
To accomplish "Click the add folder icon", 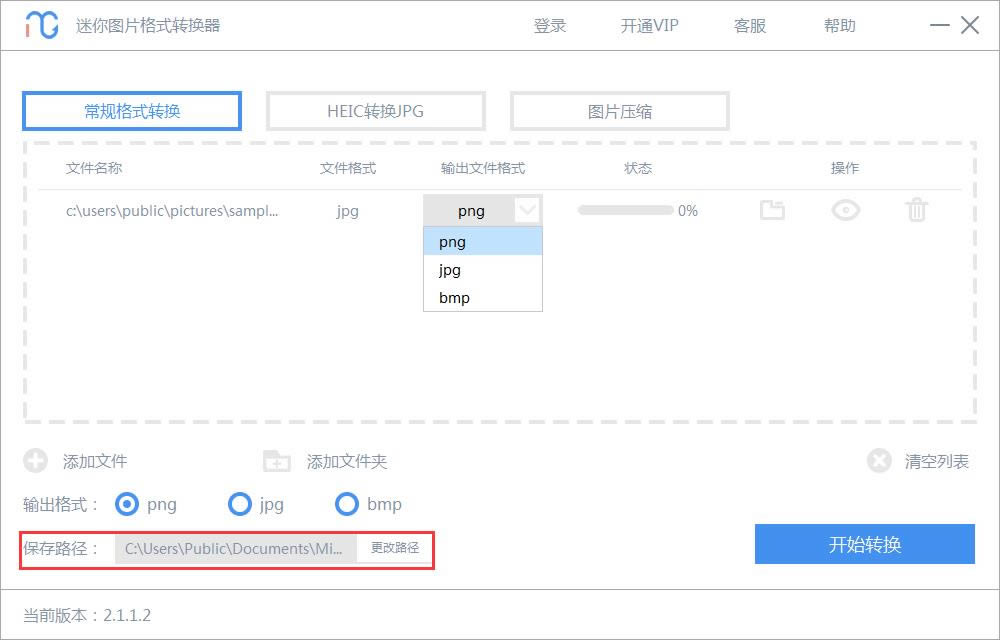I will click(277, 461).
